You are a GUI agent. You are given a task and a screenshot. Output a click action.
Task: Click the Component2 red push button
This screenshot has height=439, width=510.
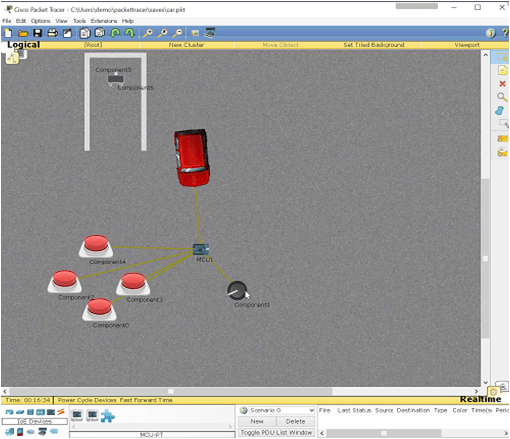coord(65,281)
